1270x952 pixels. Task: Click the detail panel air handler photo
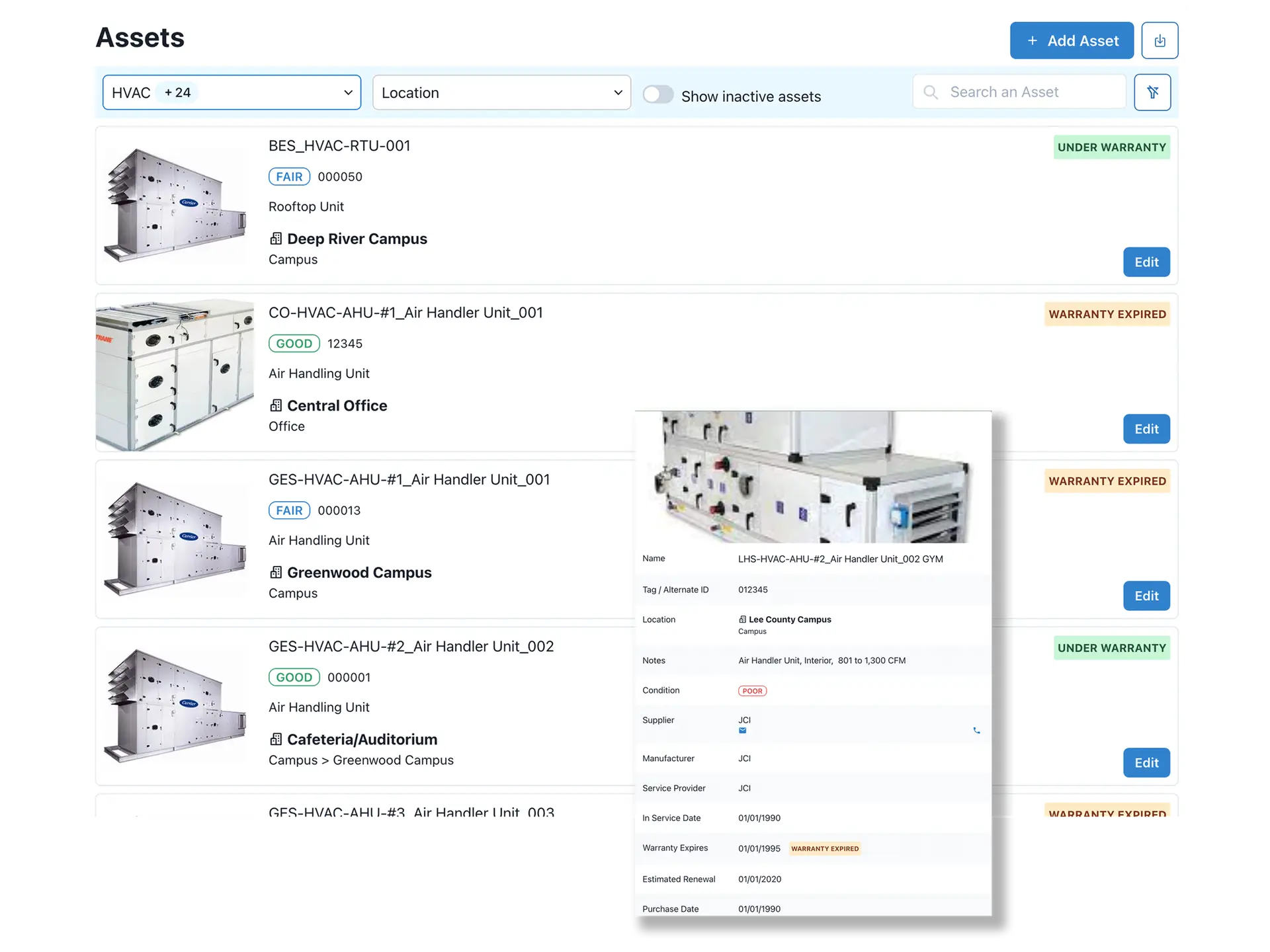coord(812,477)
